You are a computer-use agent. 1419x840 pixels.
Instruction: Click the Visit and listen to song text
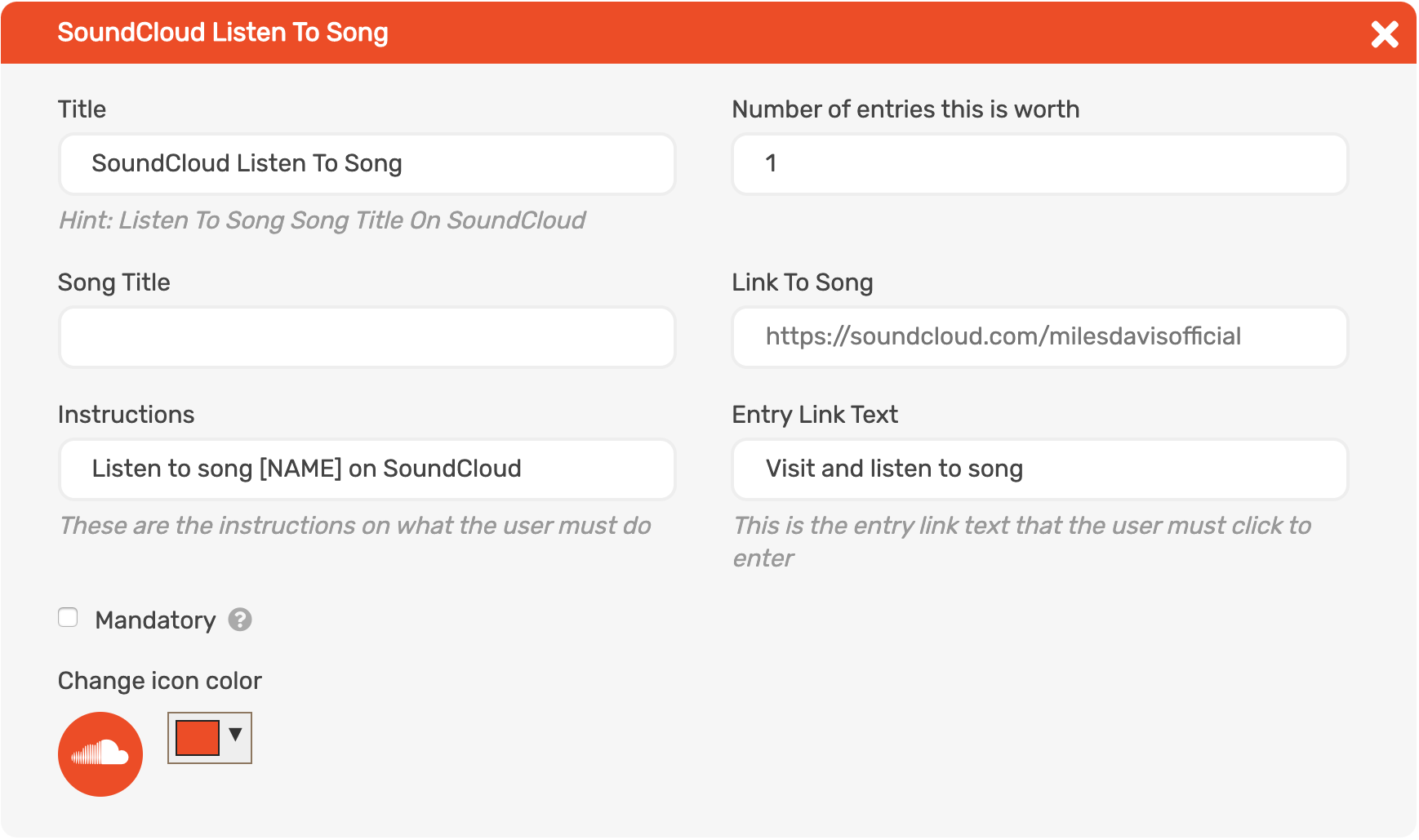(x=892, y=469)
